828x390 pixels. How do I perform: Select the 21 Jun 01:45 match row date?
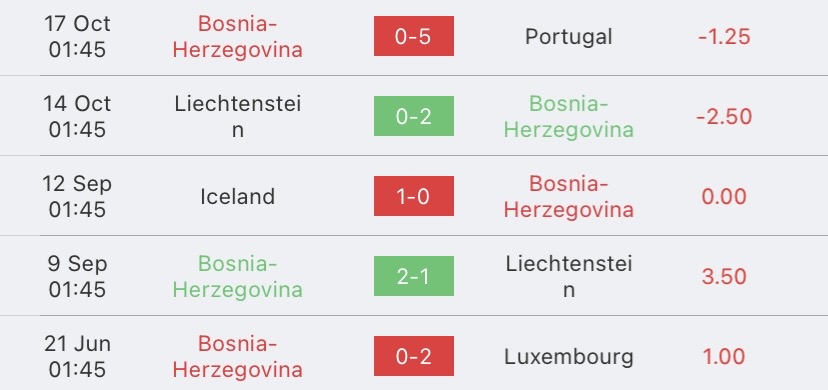point(77,357)
